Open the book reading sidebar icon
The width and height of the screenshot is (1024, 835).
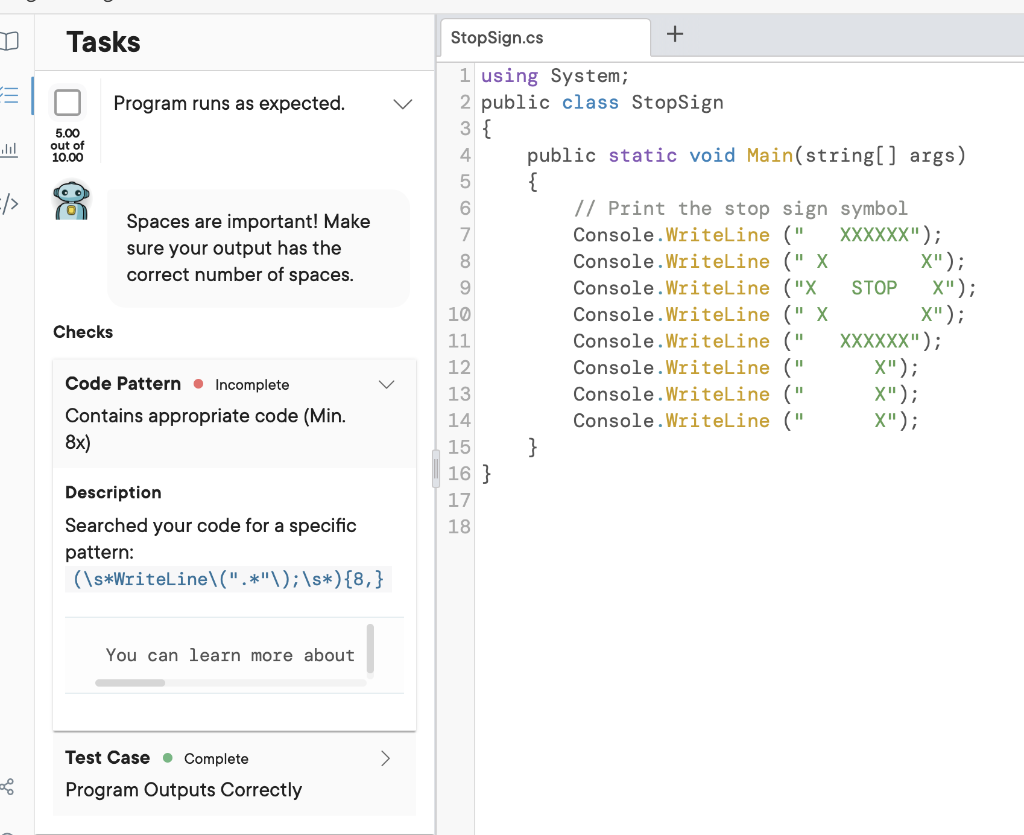click(9, 41)
